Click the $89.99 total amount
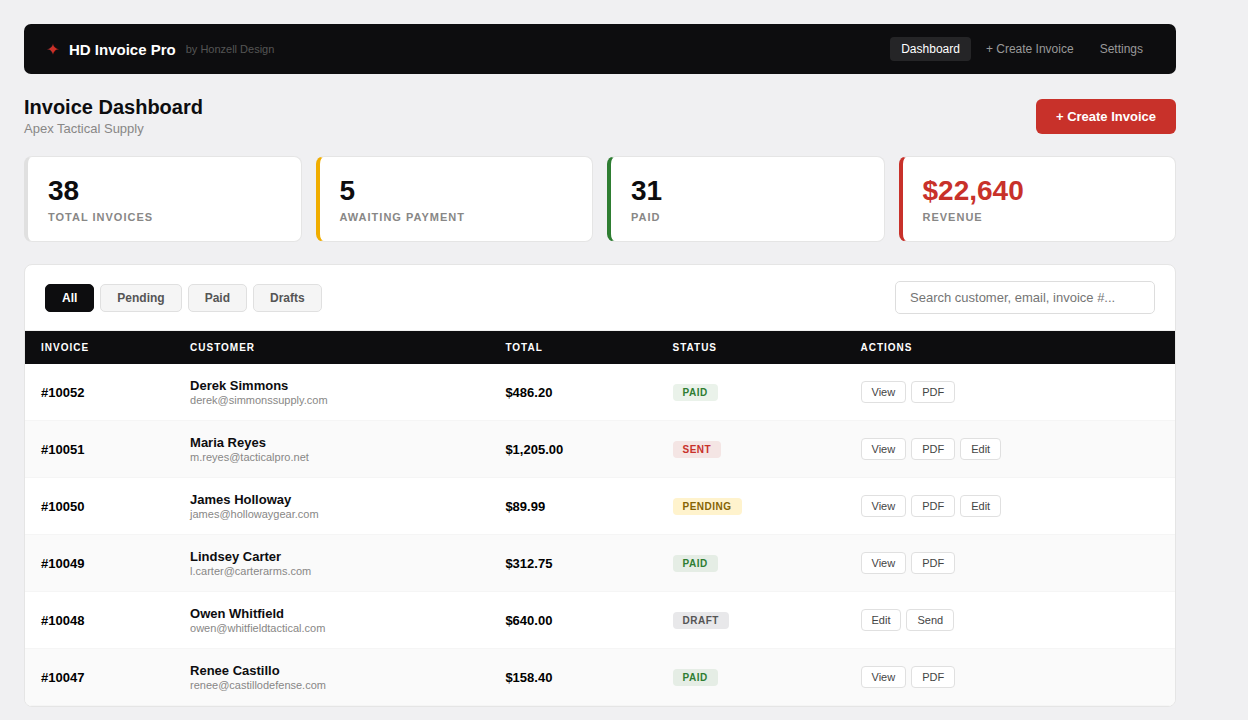Screen dimensions: 1248x720 click(x=525, y=506)
